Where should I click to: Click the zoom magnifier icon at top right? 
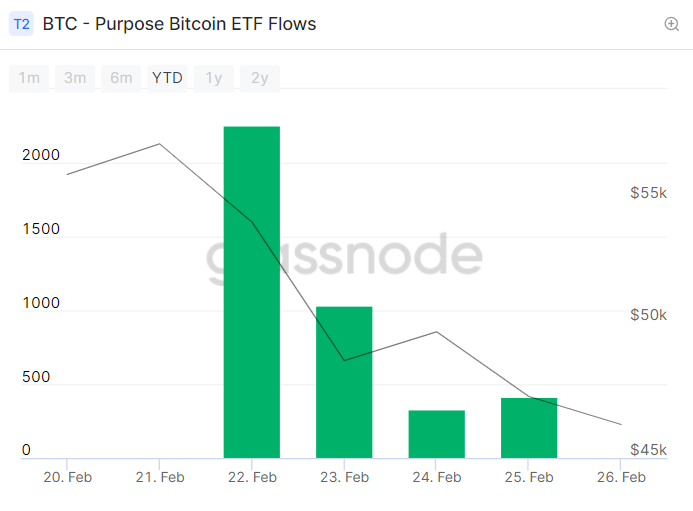[671, 24]
